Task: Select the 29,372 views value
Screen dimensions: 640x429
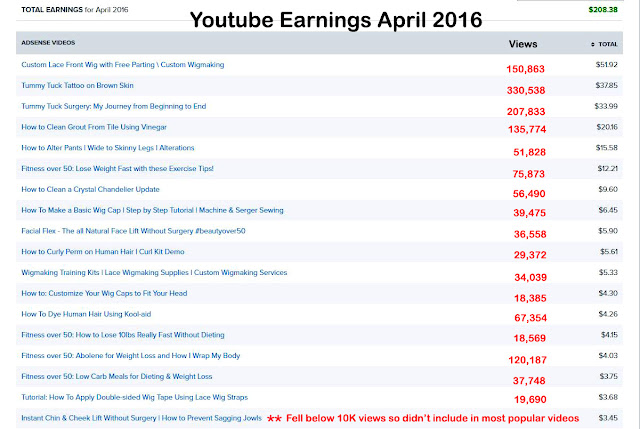Action: (530, 255)
